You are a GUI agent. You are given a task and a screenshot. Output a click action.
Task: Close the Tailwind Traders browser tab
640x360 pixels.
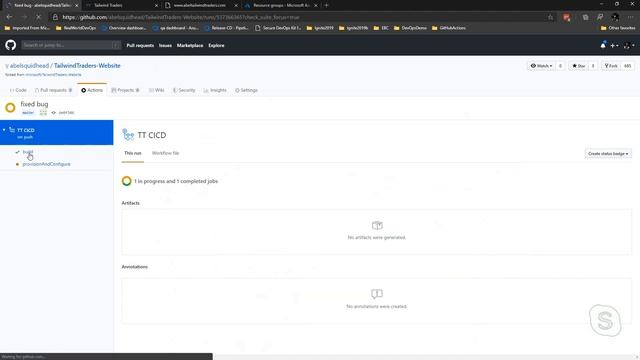[x=156, y=6]
